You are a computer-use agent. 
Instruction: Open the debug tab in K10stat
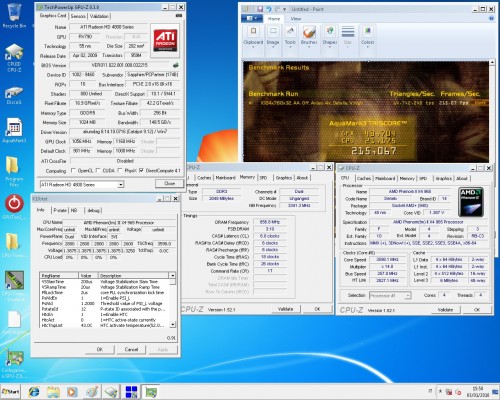pyautogui.click(x=93, y=210)
